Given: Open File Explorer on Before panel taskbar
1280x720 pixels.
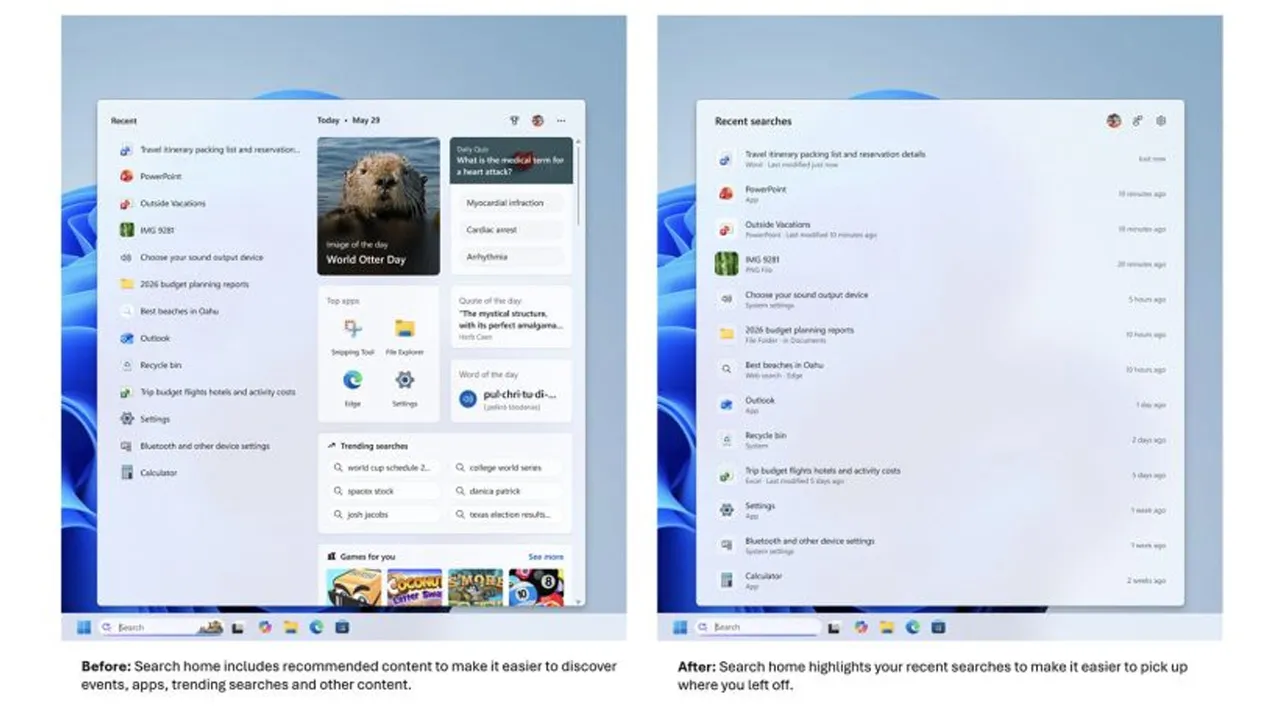Looking at the screenshot, I should 290,627.
